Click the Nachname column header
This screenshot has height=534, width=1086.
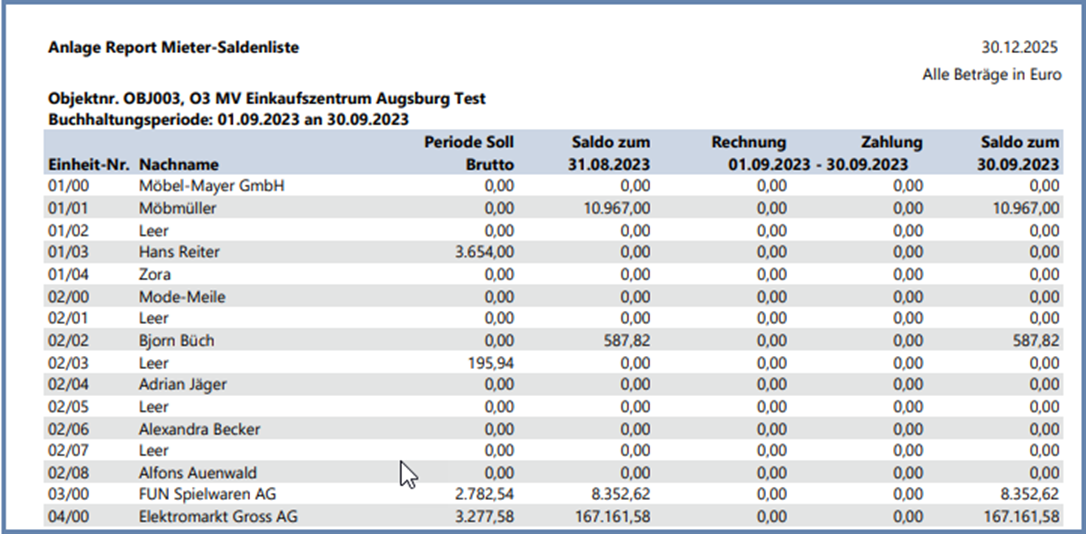179,164
